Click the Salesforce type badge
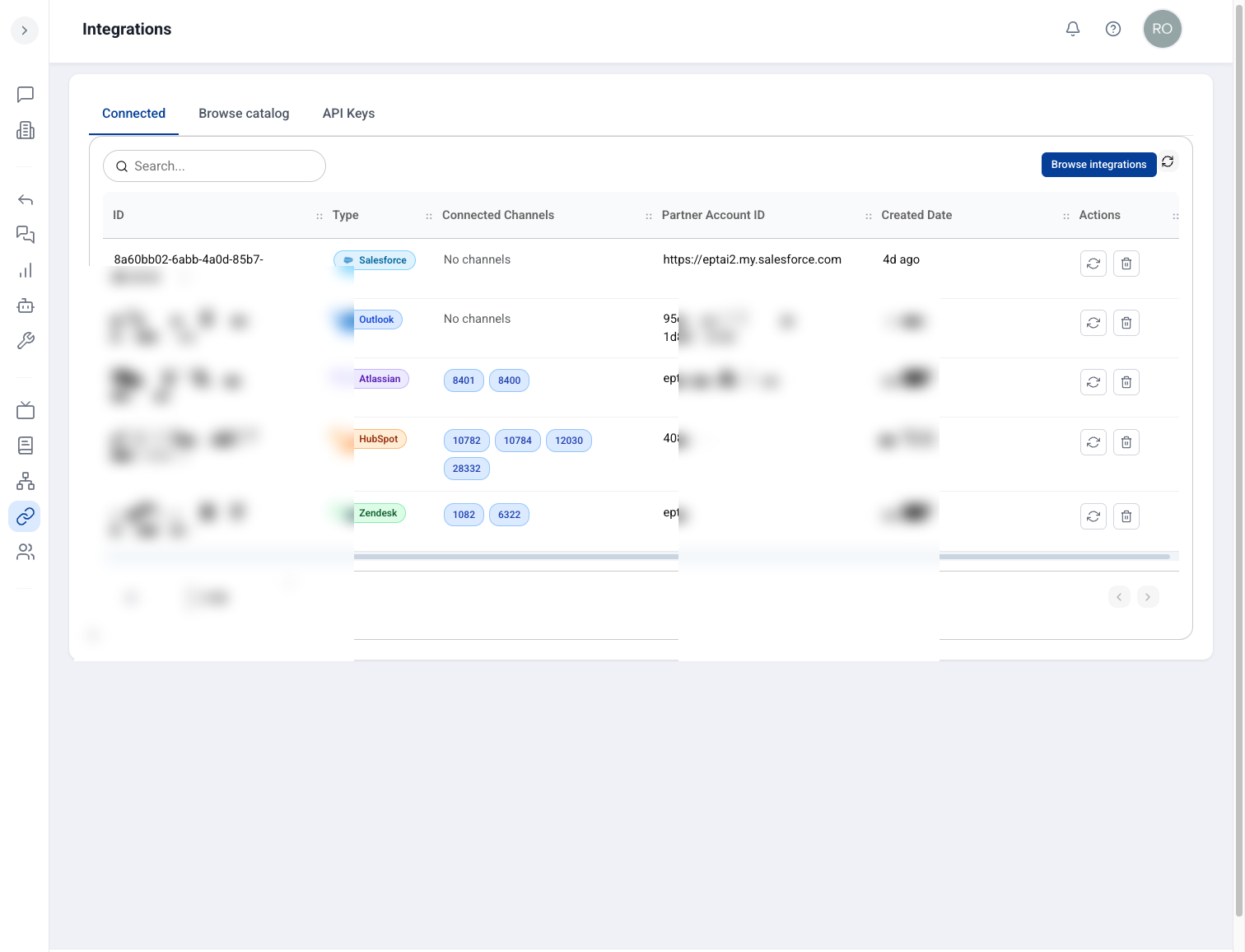The height and width of the screenshot is (952, 1245). (x=375, y=260)
